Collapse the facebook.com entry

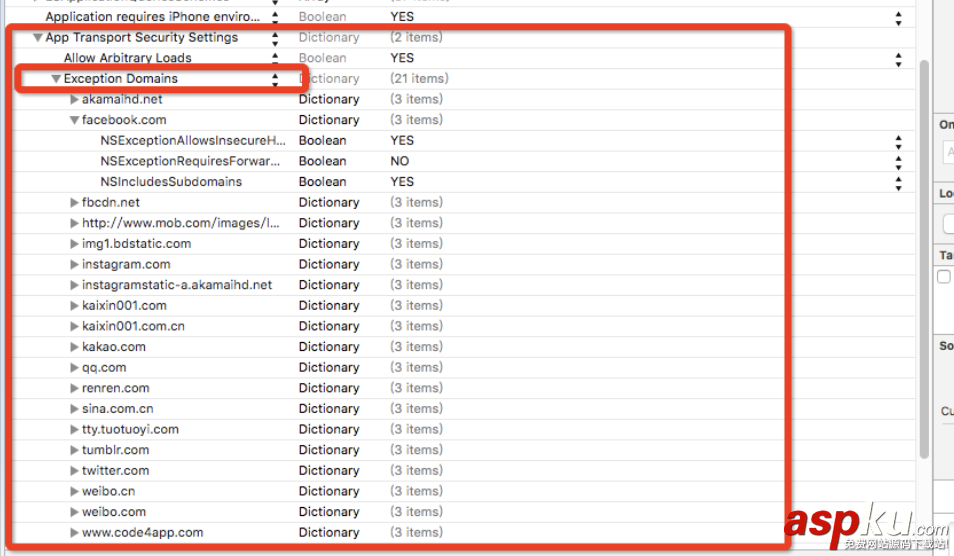point(74,120)
